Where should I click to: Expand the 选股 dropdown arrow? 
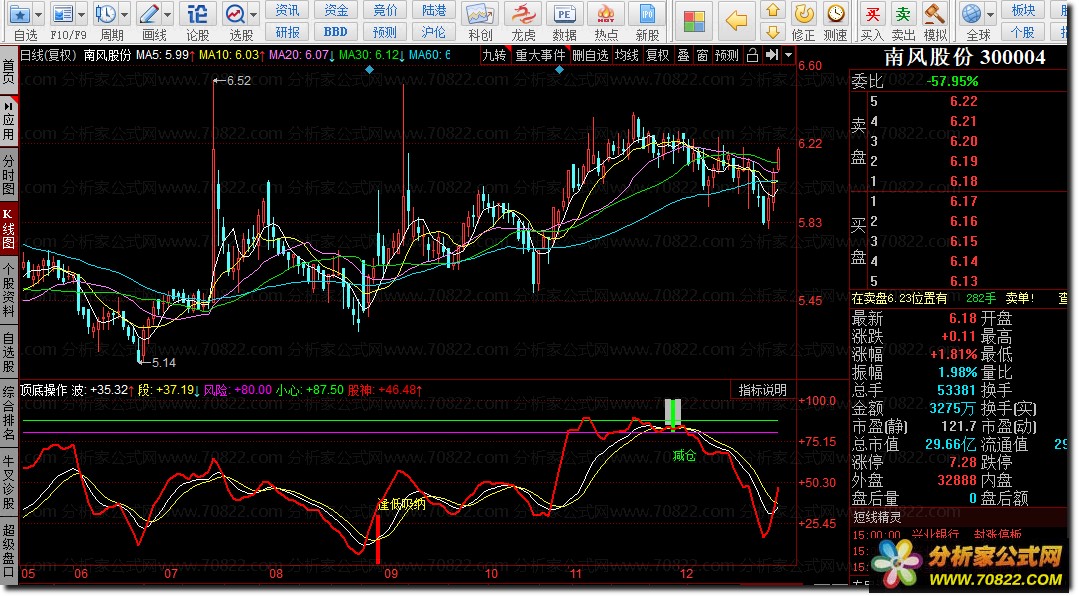254,14
